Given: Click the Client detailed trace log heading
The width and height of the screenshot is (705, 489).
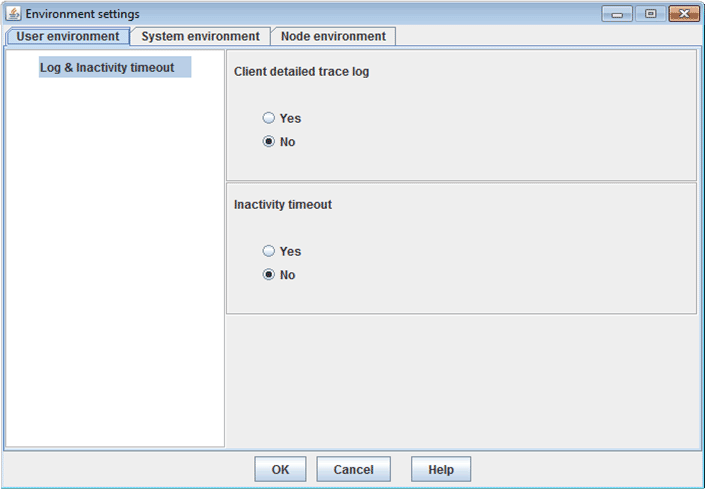Looking at the screenshot, I should point(301,71).
